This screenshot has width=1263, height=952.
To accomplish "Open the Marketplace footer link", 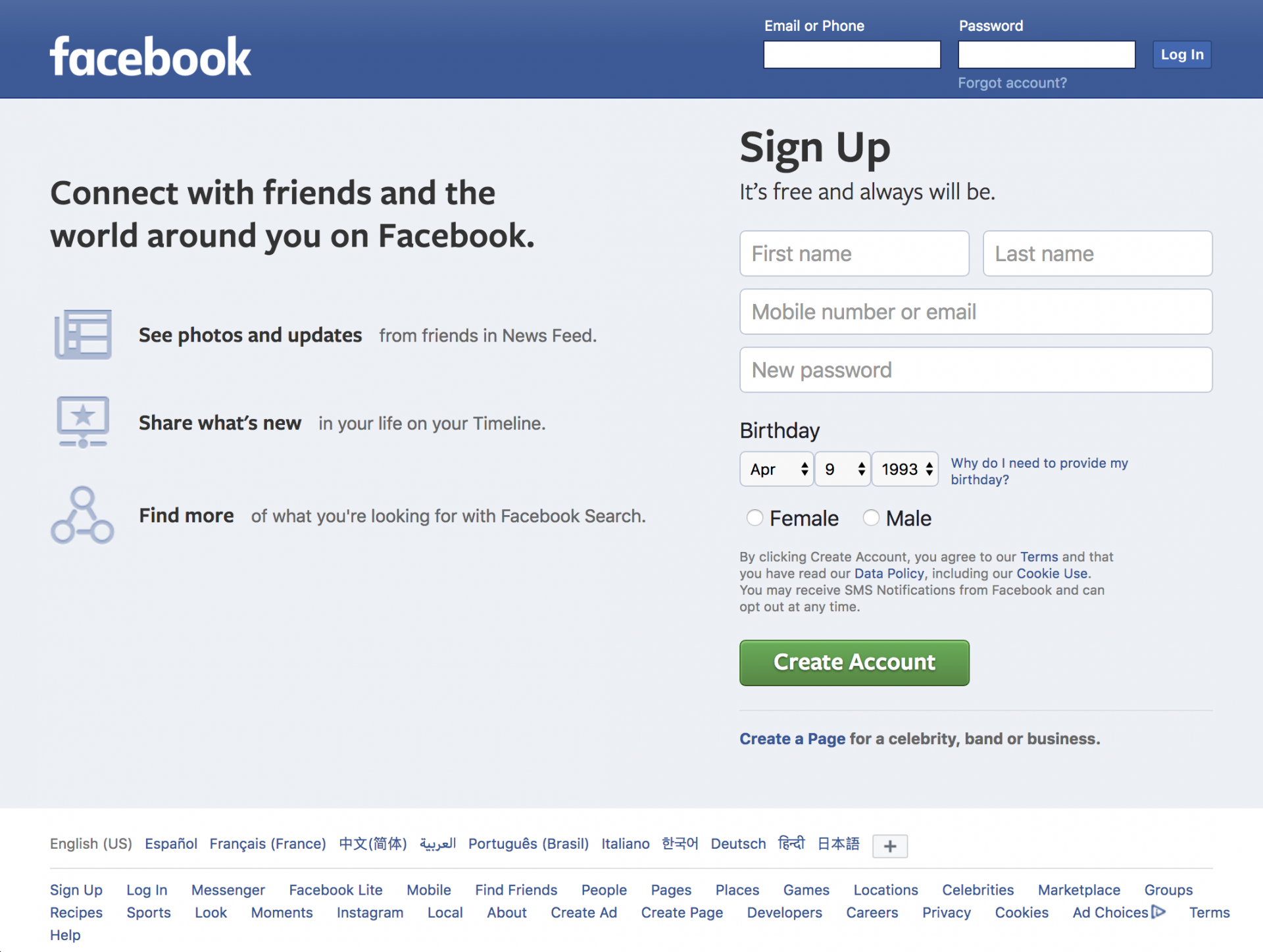I will click(x=1079, y=889).
